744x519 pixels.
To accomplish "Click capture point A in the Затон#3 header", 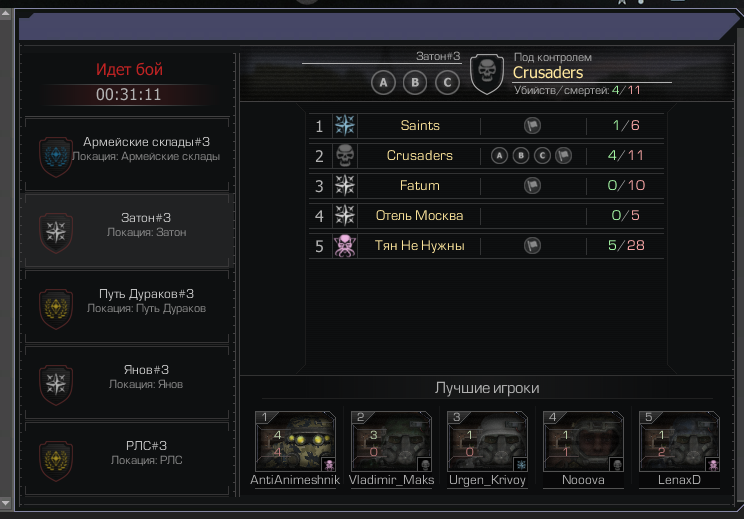I will tap(383, 83).
